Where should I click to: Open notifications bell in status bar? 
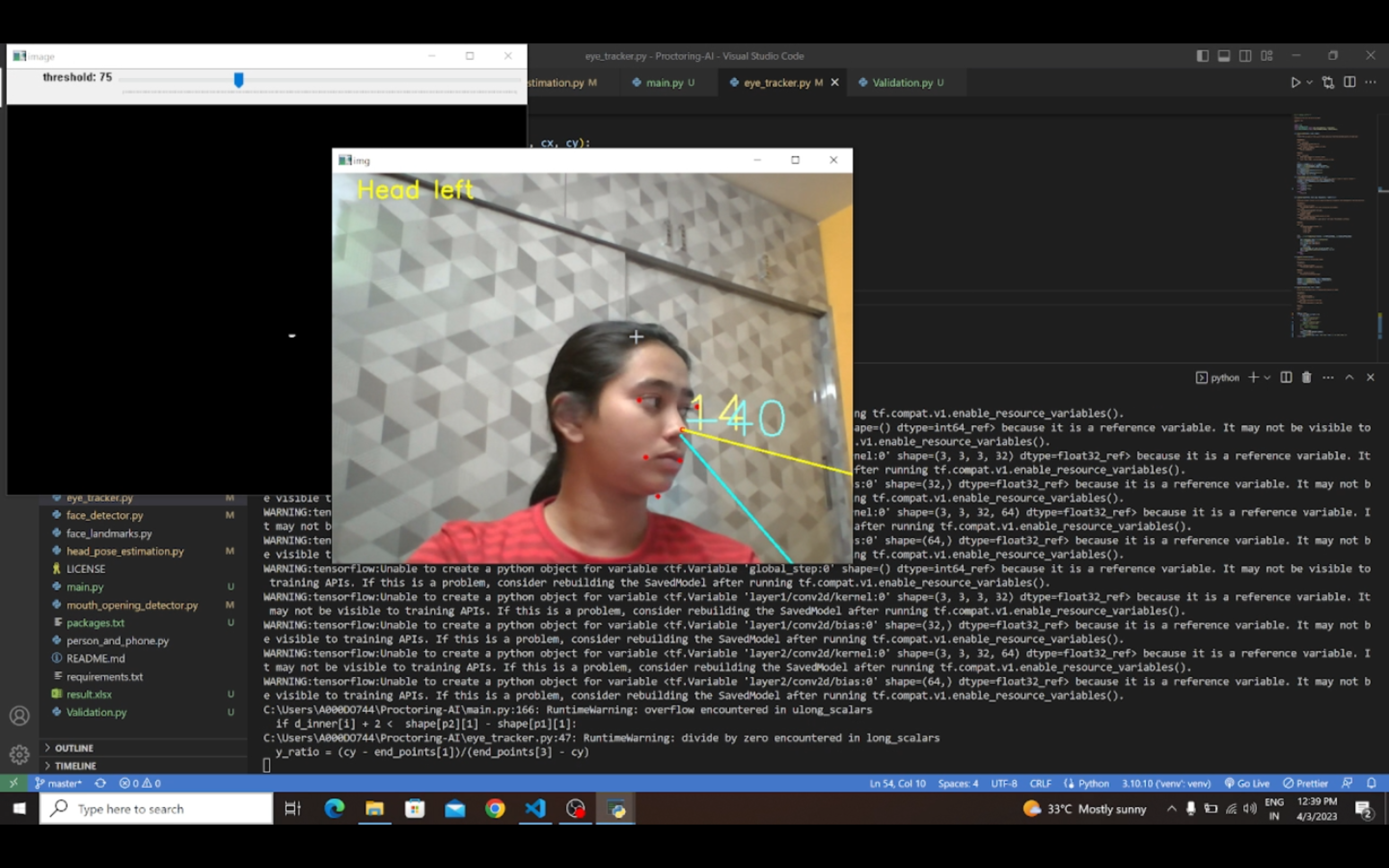coord(1371,783)
